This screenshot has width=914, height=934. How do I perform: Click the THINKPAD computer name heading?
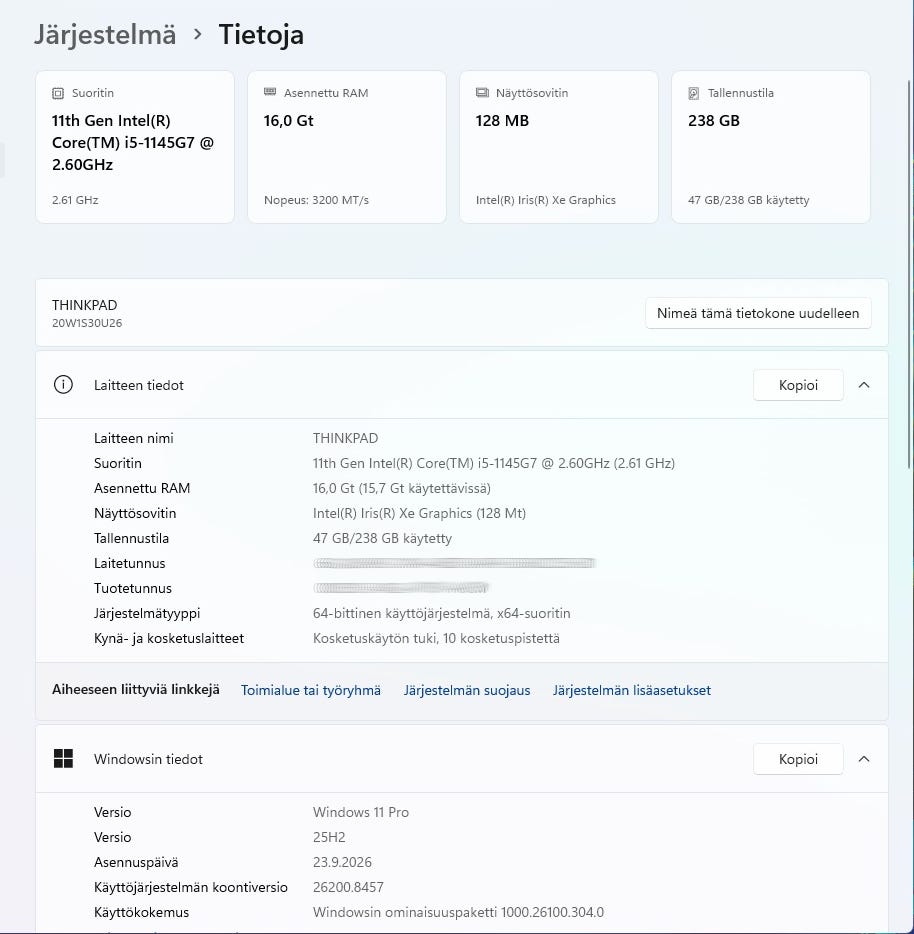point(85,305)
